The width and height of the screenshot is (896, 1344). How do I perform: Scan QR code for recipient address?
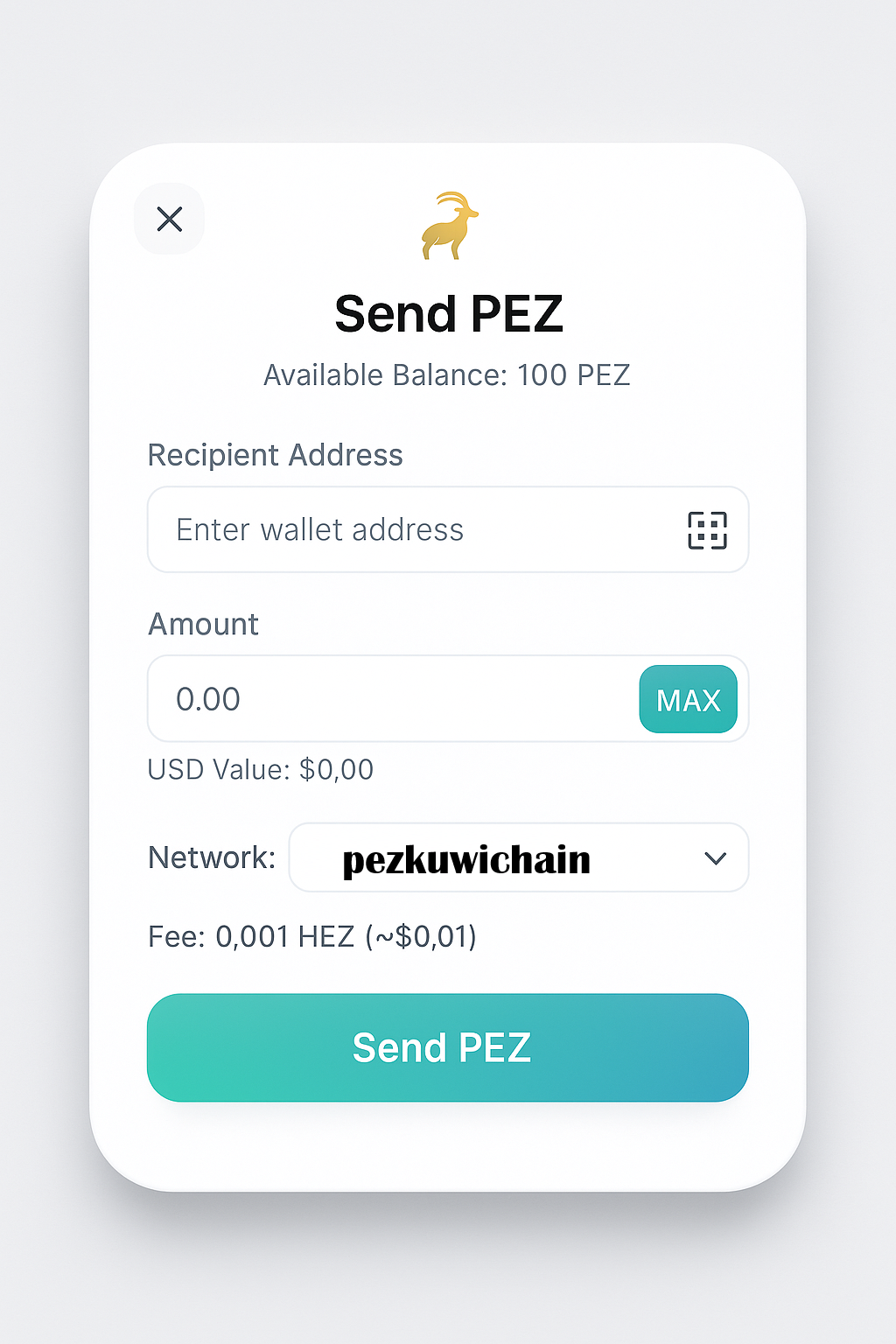click(x=707, y=530)
